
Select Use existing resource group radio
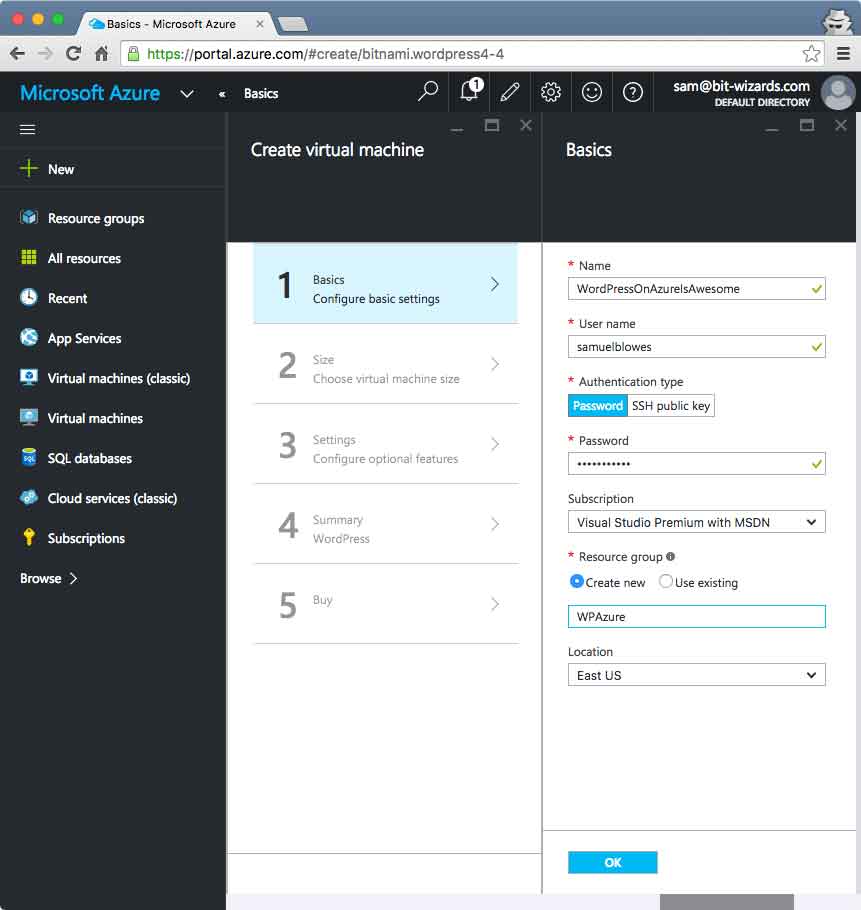665,581
